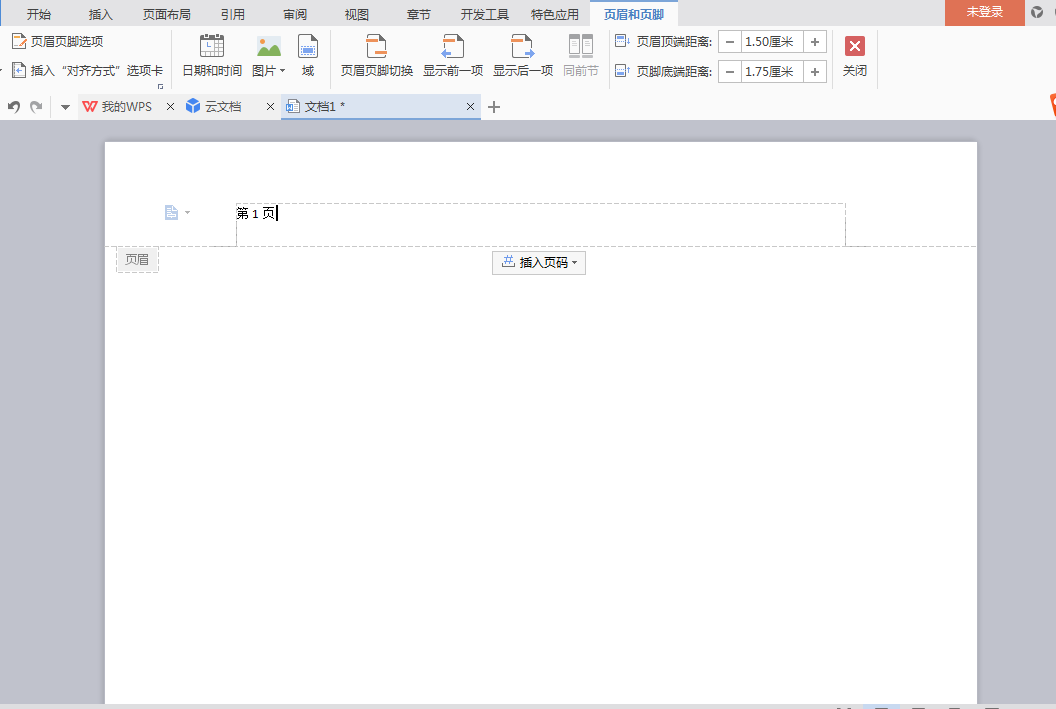The image size is (1056, 709).
Task: Expand the quick access toolbar dropdown arrow
Action: (x=65, y=107)
